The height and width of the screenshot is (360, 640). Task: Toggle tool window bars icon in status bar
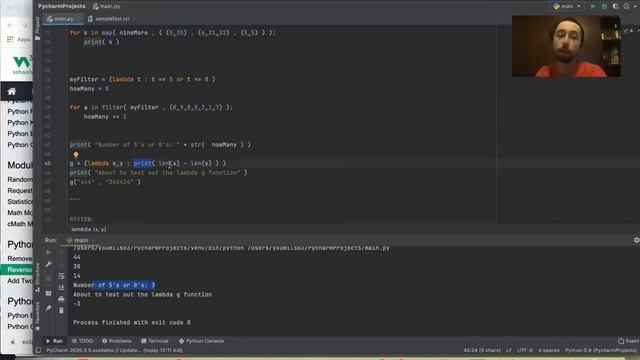click(38, 350)
